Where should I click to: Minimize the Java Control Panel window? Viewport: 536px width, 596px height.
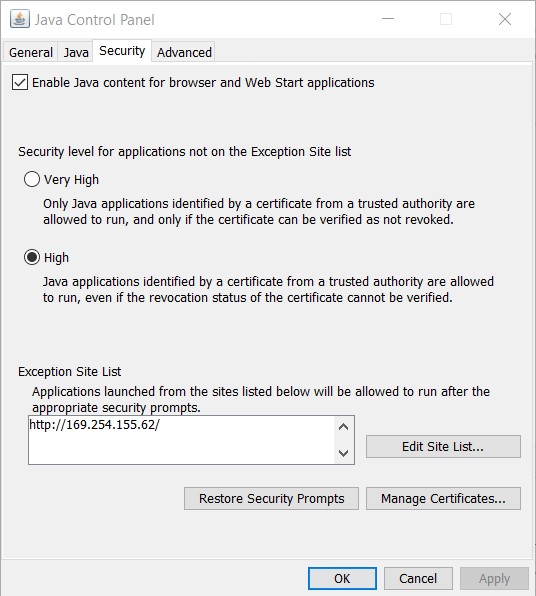click(x=388, y=19)
